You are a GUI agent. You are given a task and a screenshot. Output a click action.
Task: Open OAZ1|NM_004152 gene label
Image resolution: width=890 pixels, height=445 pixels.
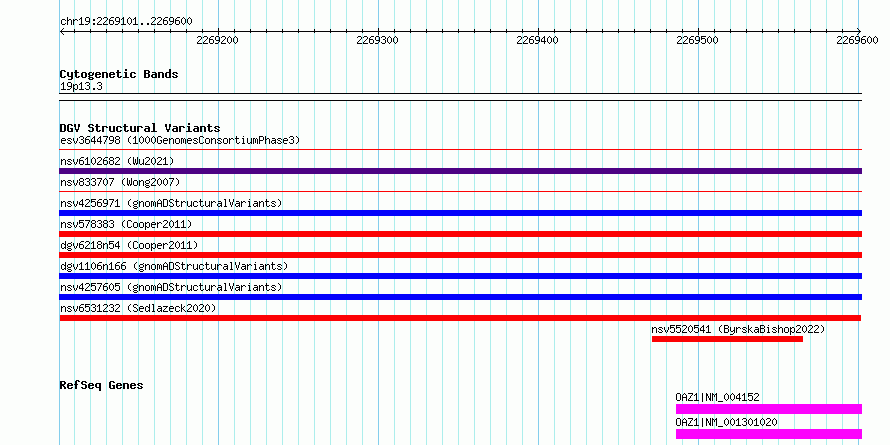(717, 397)
